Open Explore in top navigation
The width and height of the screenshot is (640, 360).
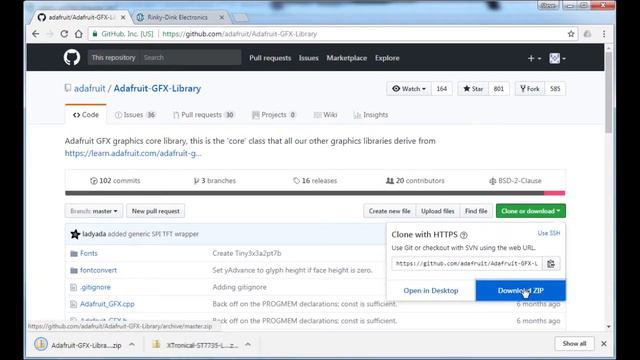pos(387,58)
